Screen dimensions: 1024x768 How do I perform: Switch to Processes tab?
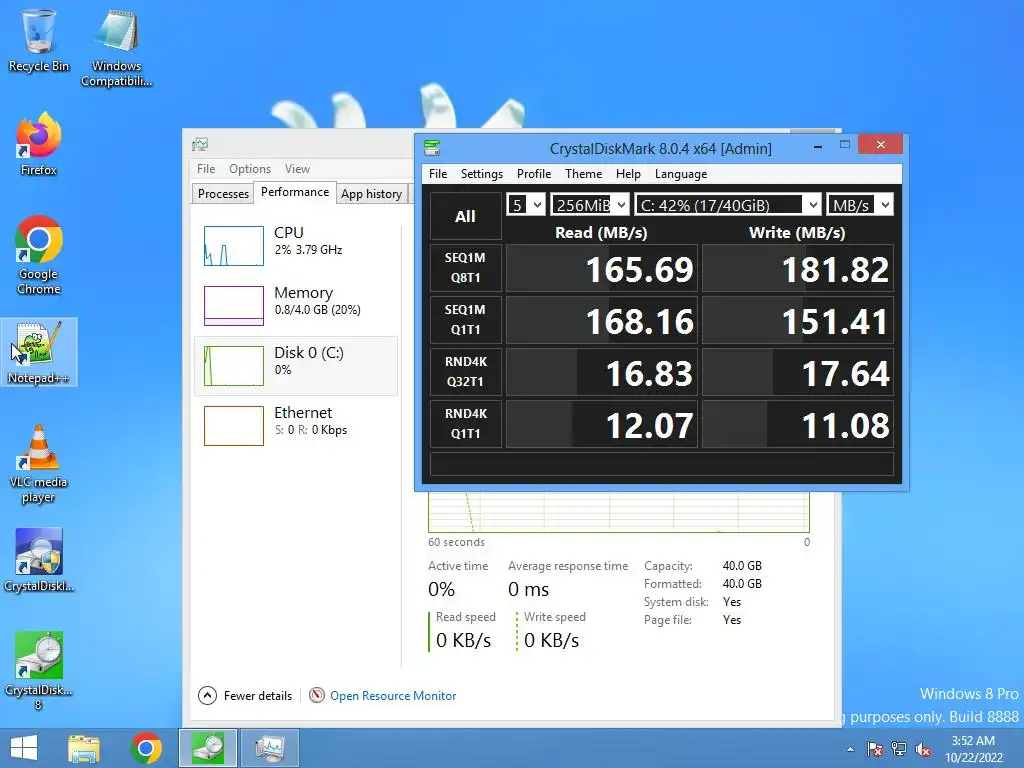pyautogui.click(x=223, y=194)
